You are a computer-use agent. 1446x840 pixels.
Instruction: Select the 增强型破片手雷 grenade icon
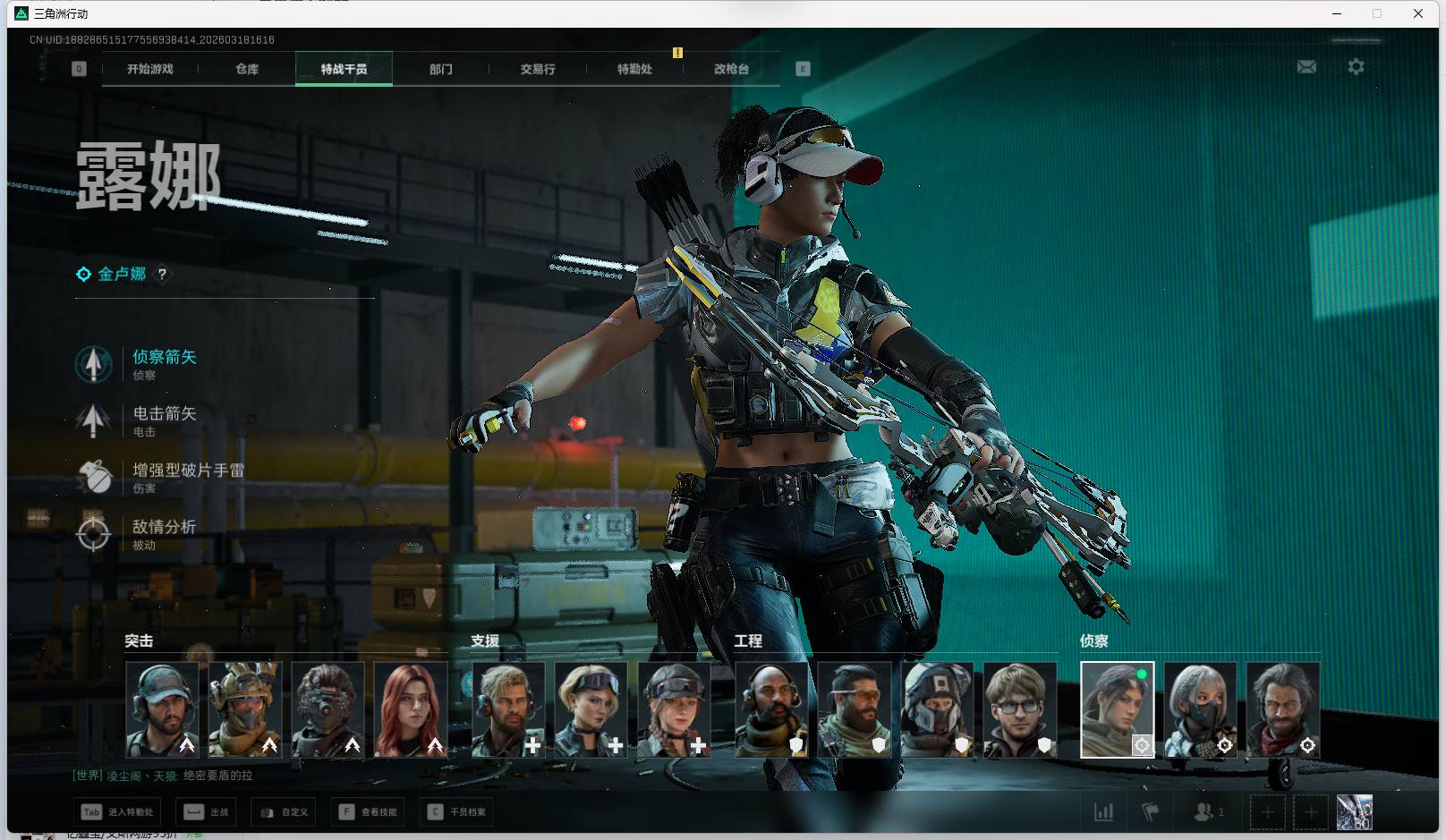tap(93, 477)
